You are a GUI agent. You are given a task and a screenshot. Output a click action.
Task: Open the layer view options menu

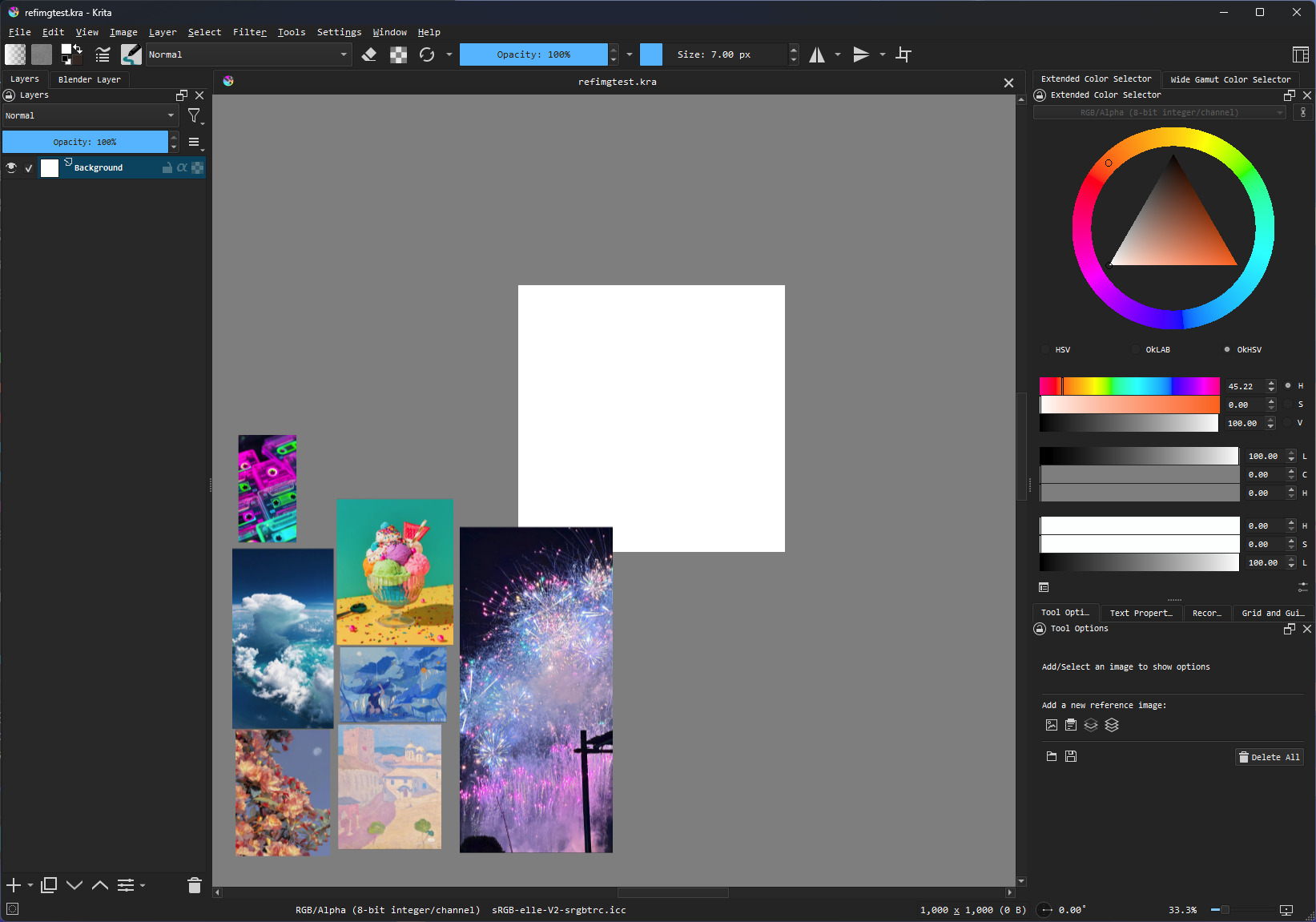pos(195,143)
